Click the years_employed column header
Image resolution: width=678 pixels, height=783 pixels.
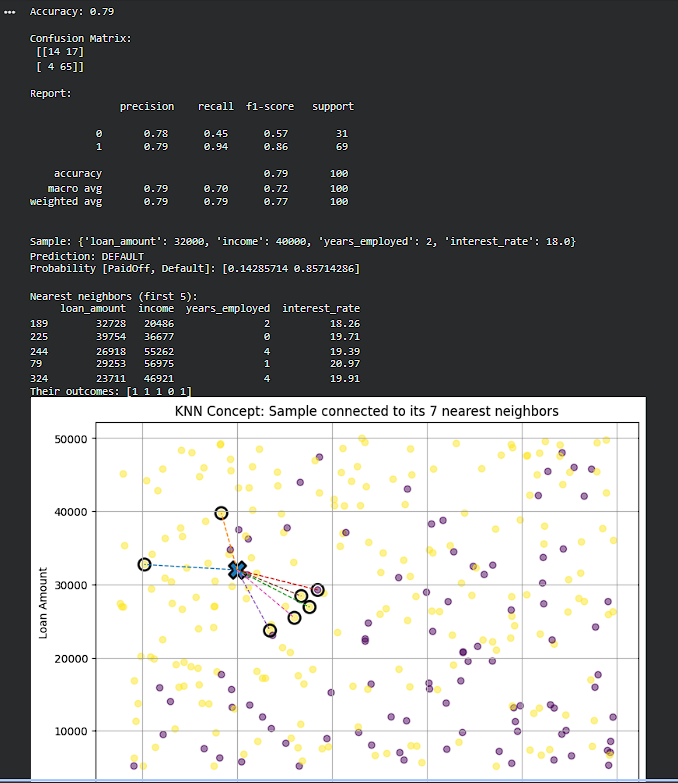pyautogui.click(x=228, y=309)
